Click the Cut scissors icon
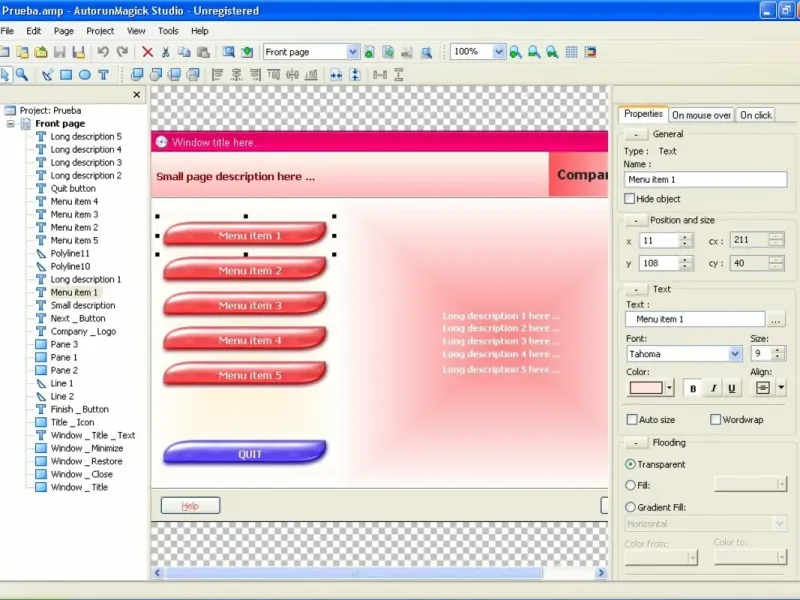 pos(165,52)
